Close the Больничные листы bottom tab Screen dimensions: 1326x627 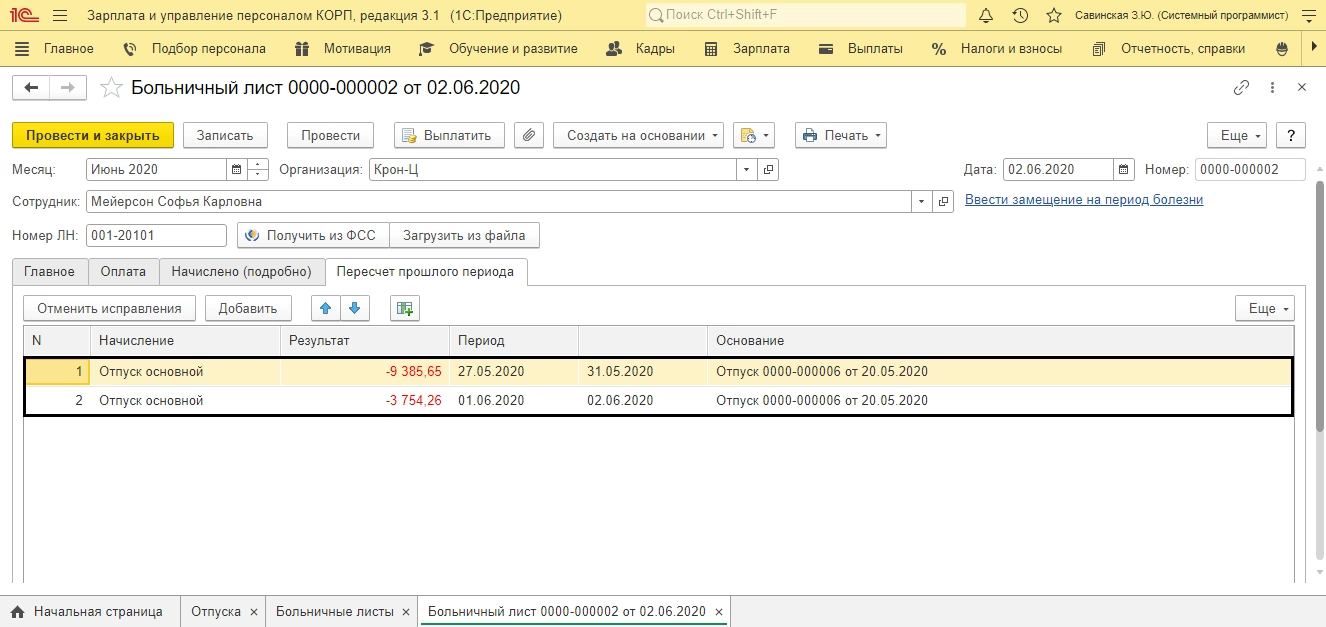click(x=405, y=611)
